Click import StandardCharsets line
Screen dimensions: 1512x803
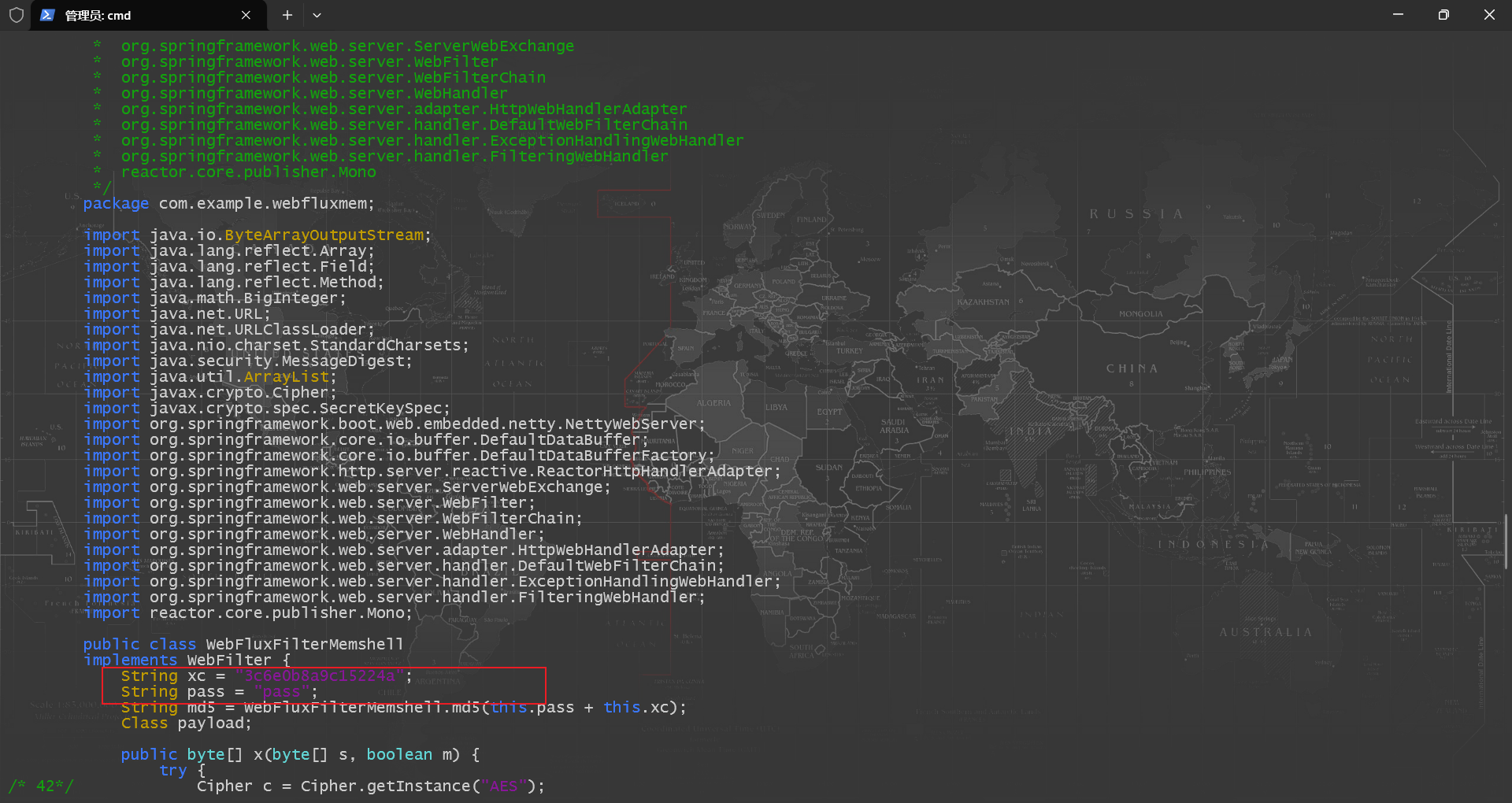click(276, 346)
